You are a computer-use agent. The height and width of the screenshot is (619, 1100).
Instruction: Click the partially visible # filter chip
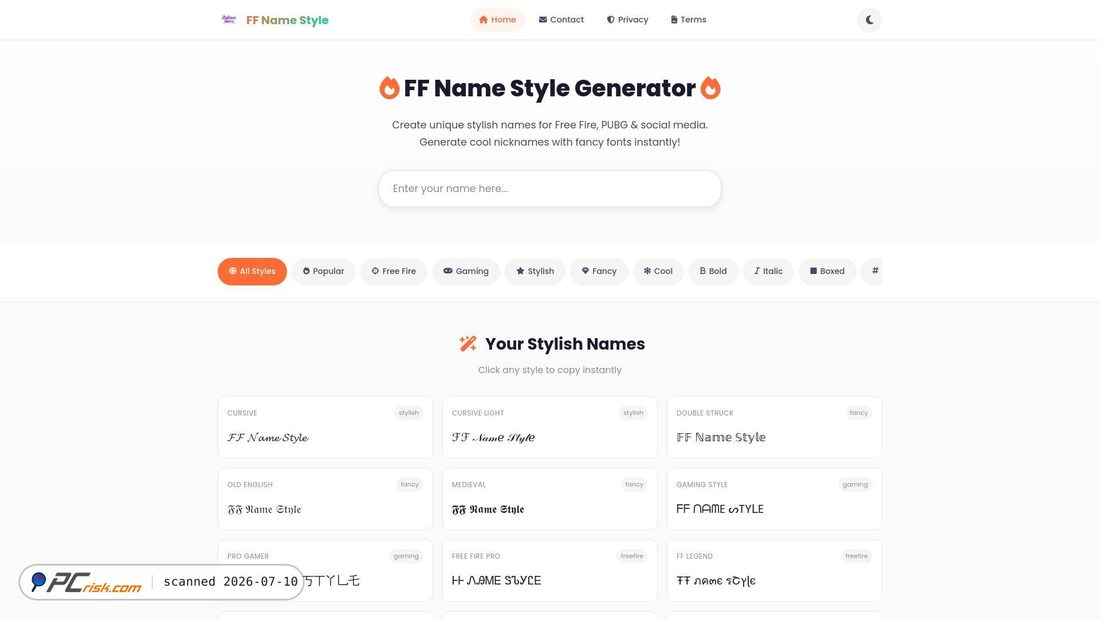click(x=872, y=271)
